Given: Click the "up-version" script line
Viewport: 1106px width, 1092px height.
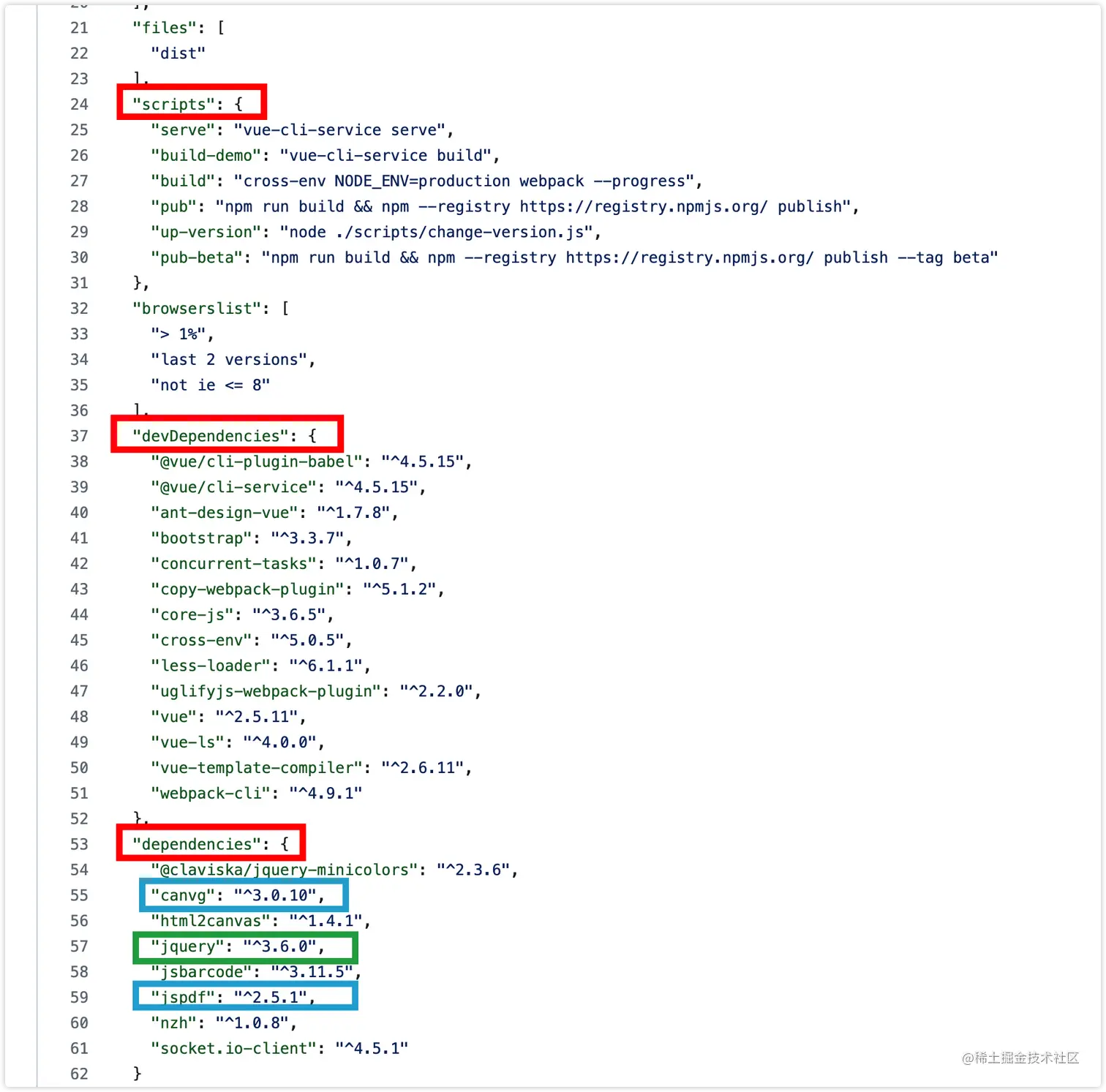Looking at the screenshot, I should pos(376,233).
